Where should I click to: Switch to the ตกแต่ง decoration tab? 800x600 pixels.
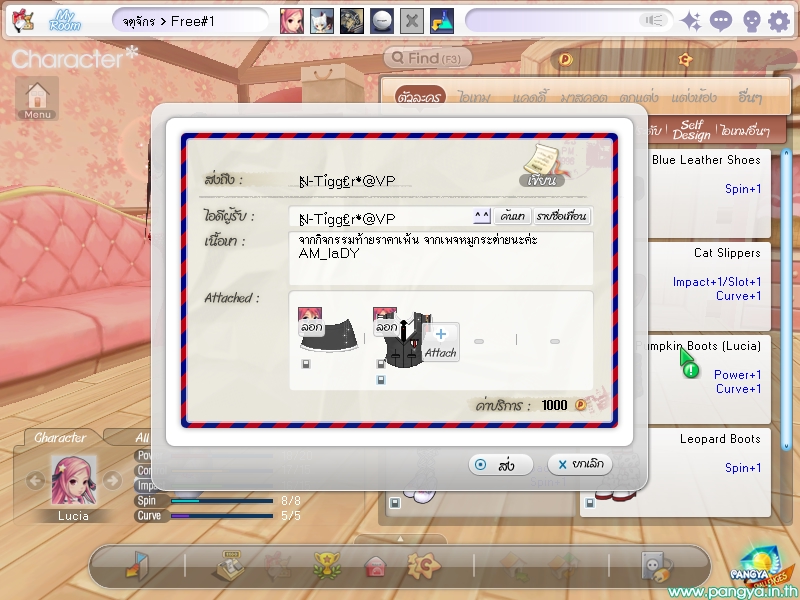(639, 97)
